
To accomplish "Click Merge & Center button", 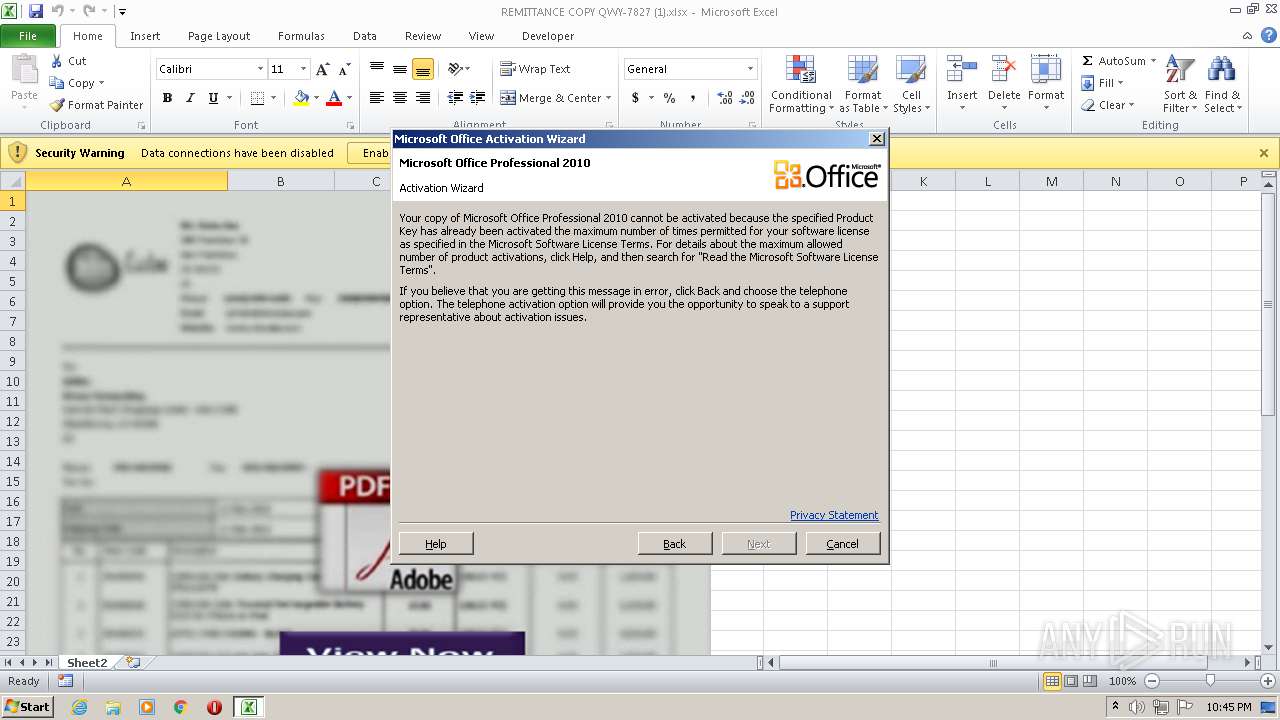I will (x=551, y=98).
